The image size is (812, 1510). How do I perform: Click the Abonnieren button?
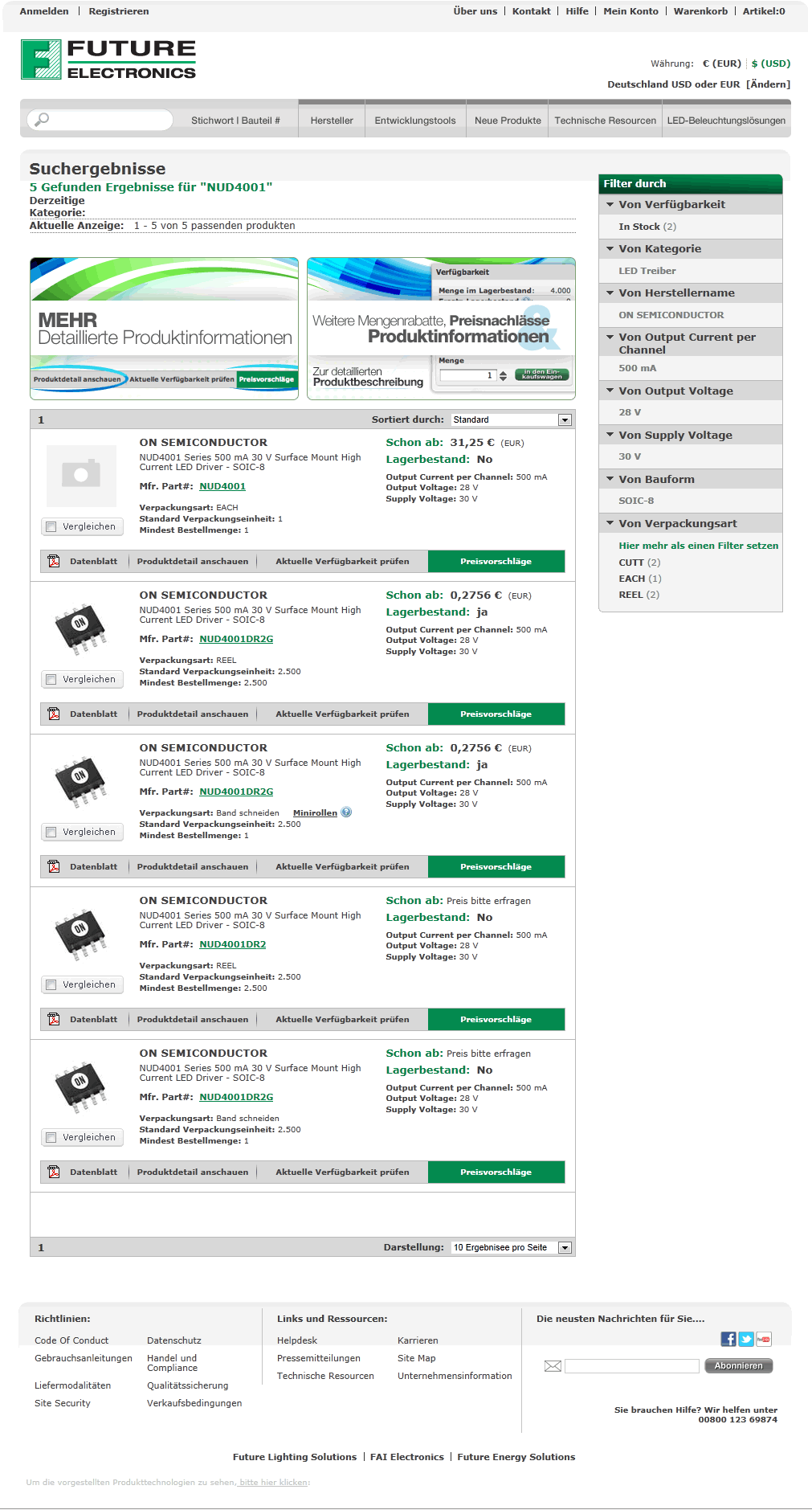738,1366
